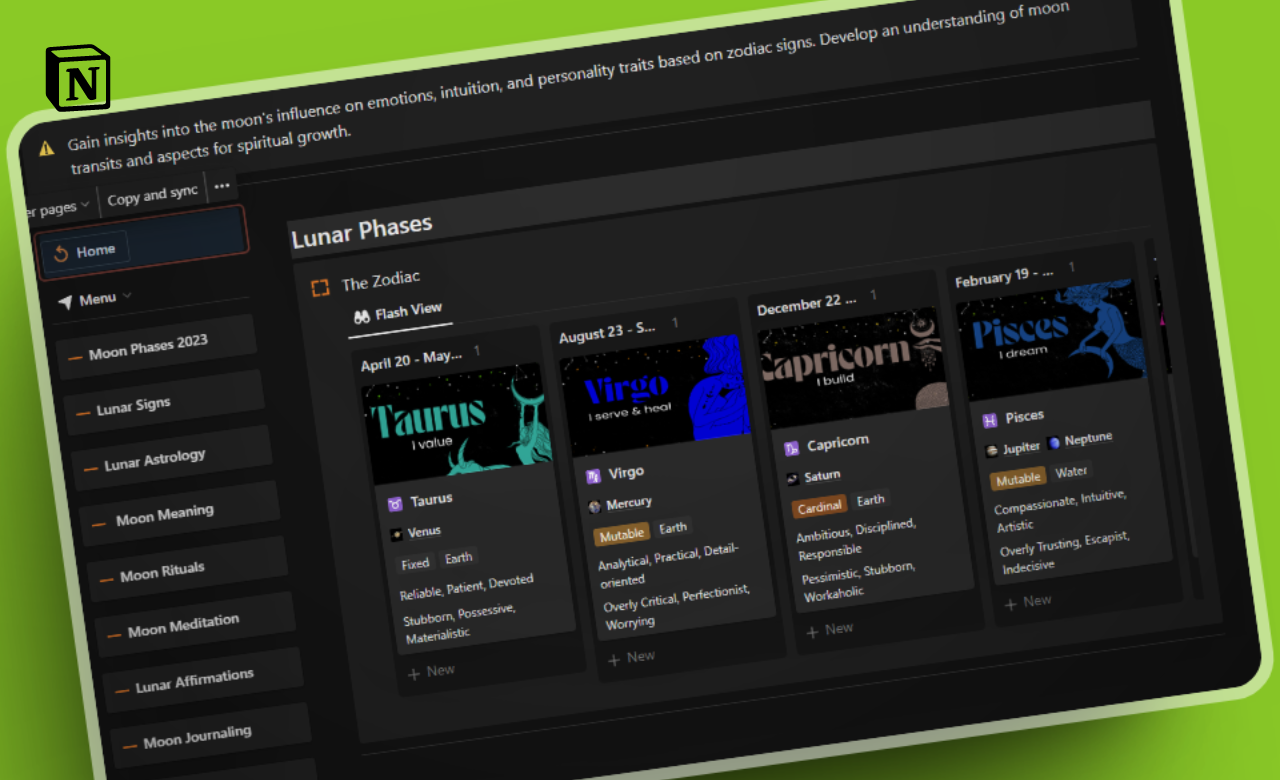Click Taurus traits 'Reliable, Patient, Devoted'

click(x=467, y=587)
